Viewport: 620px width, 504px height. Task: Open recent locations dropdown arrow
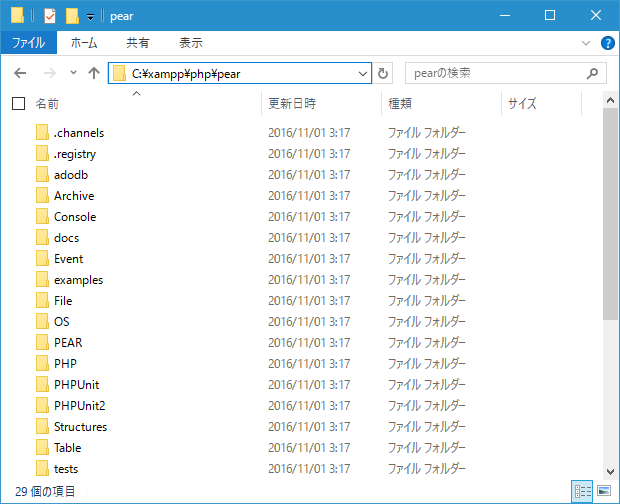[73, 73]
